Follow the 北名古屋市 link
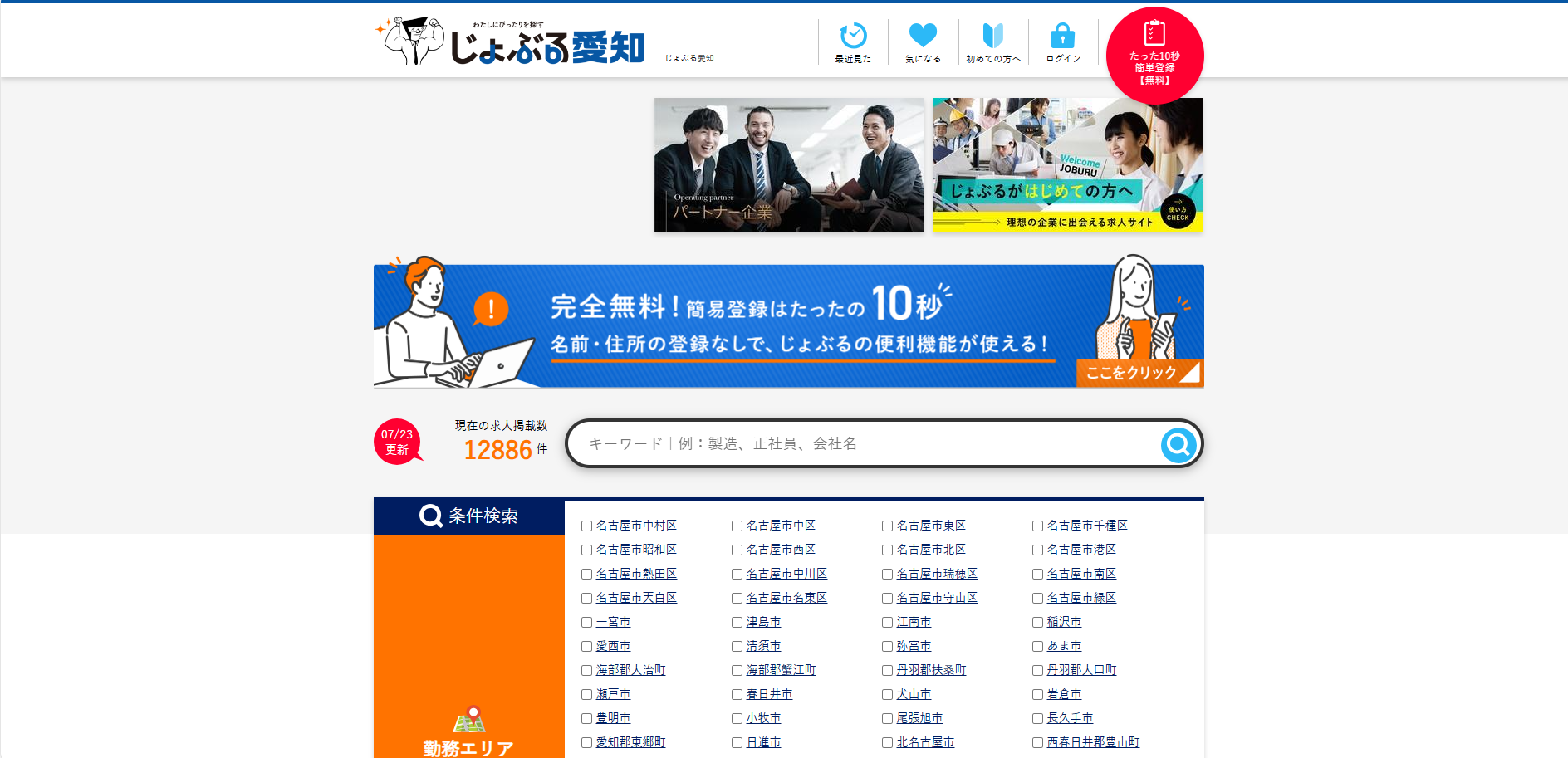This screenshot has height=758, width=1568. click(925, 742)
